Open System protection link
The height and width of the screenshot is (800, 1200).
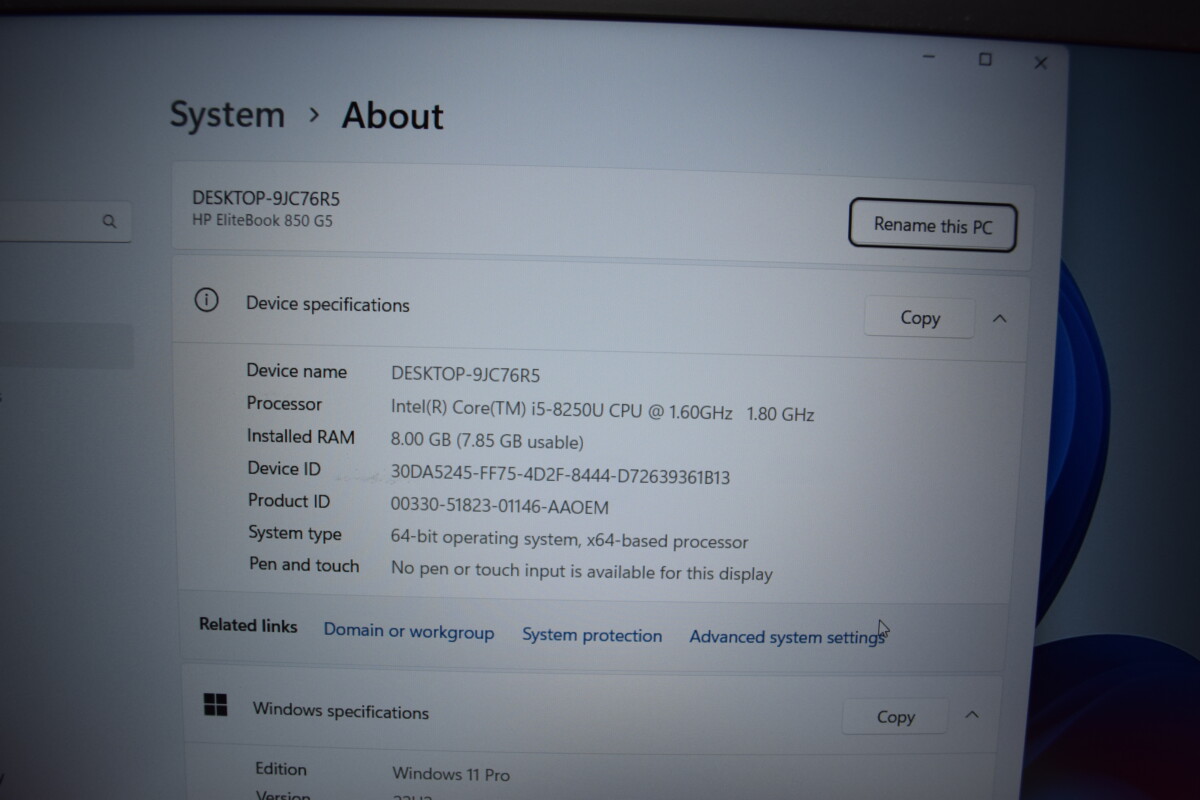click(x=592, y=635)
